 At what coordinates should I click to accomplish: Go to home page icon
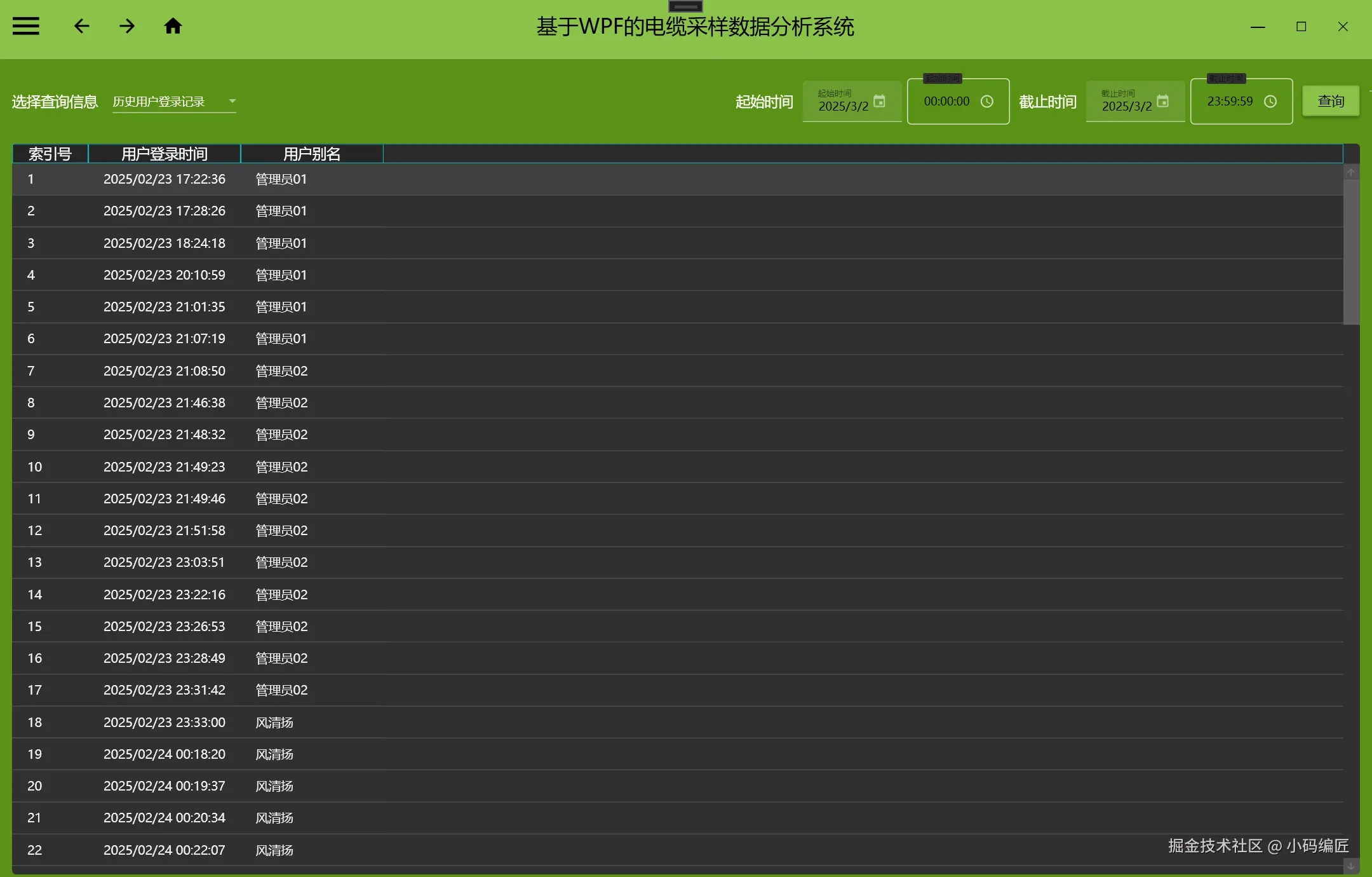[173, 26]
